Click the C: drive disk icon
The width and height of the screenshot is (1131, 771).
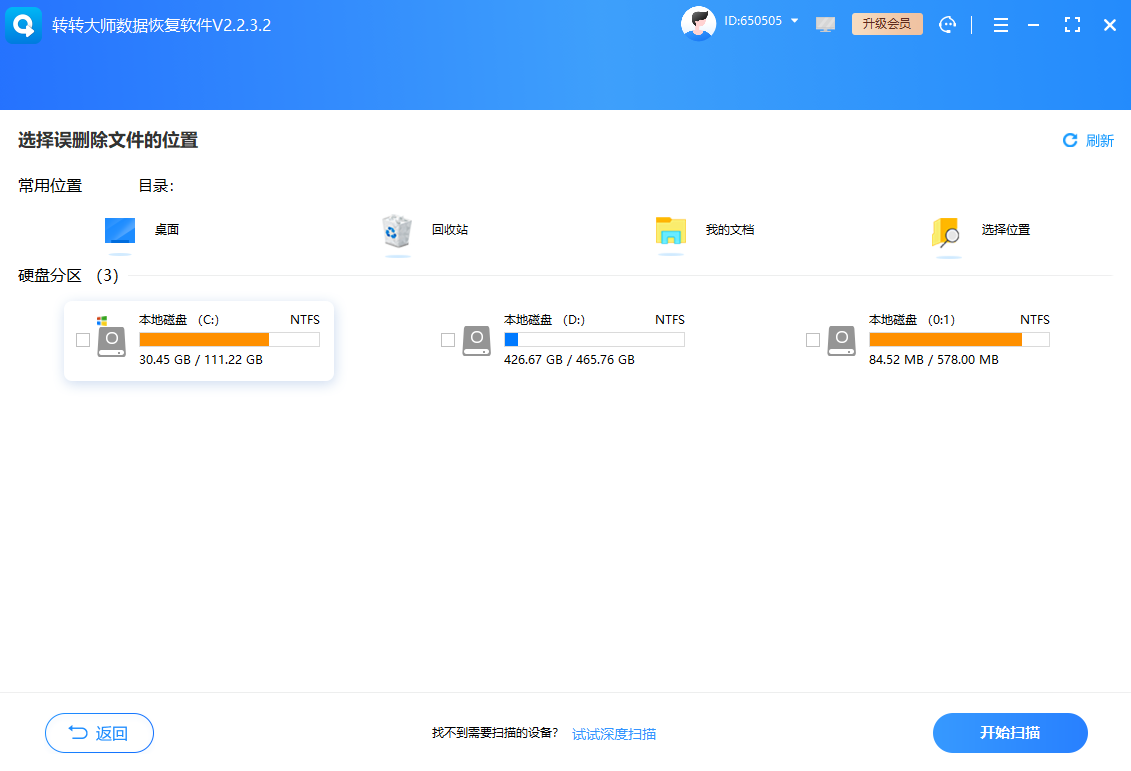[111, 341]
